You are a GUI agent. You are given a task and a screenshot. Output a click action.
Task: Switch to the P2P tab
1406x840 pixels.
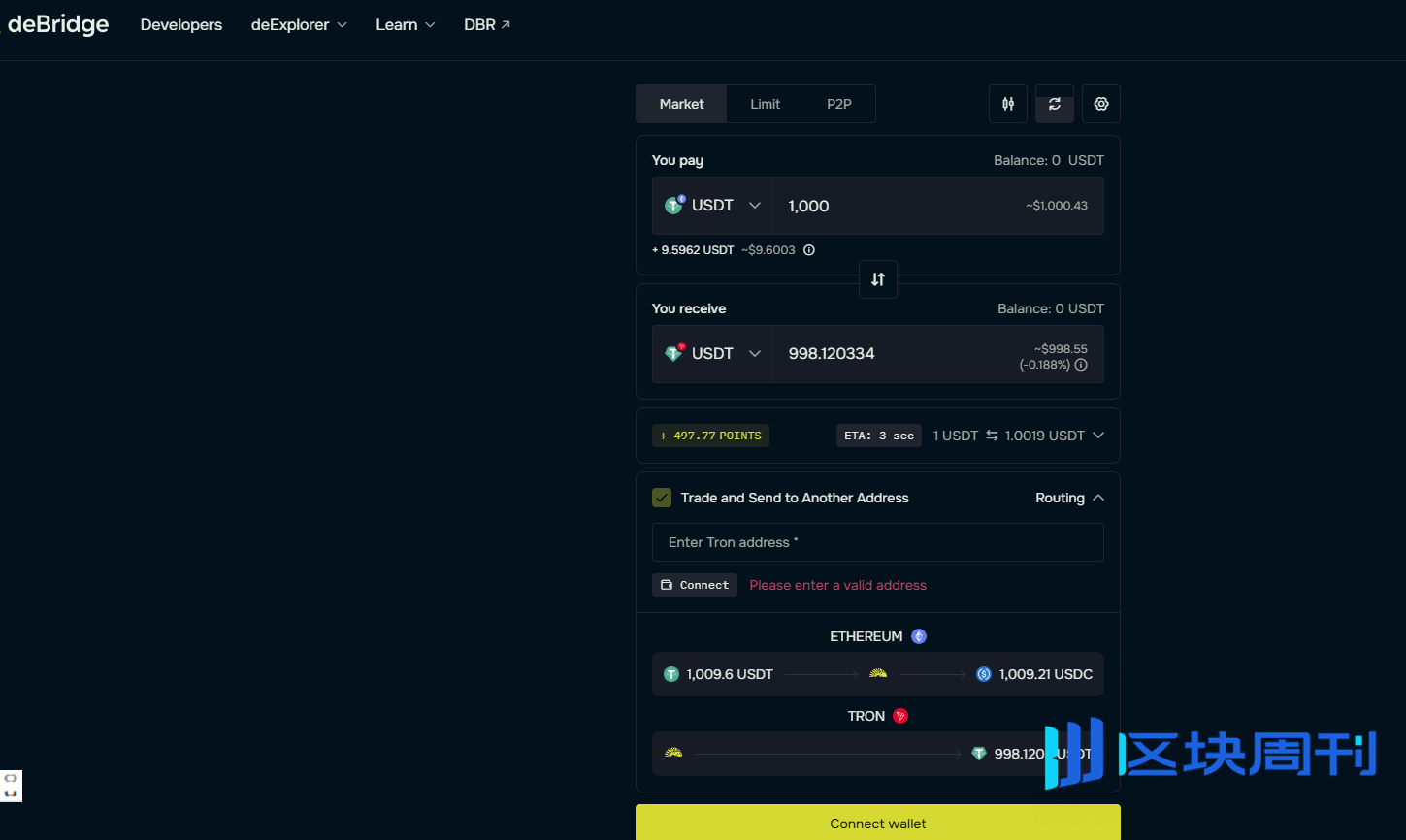[839, 104]
